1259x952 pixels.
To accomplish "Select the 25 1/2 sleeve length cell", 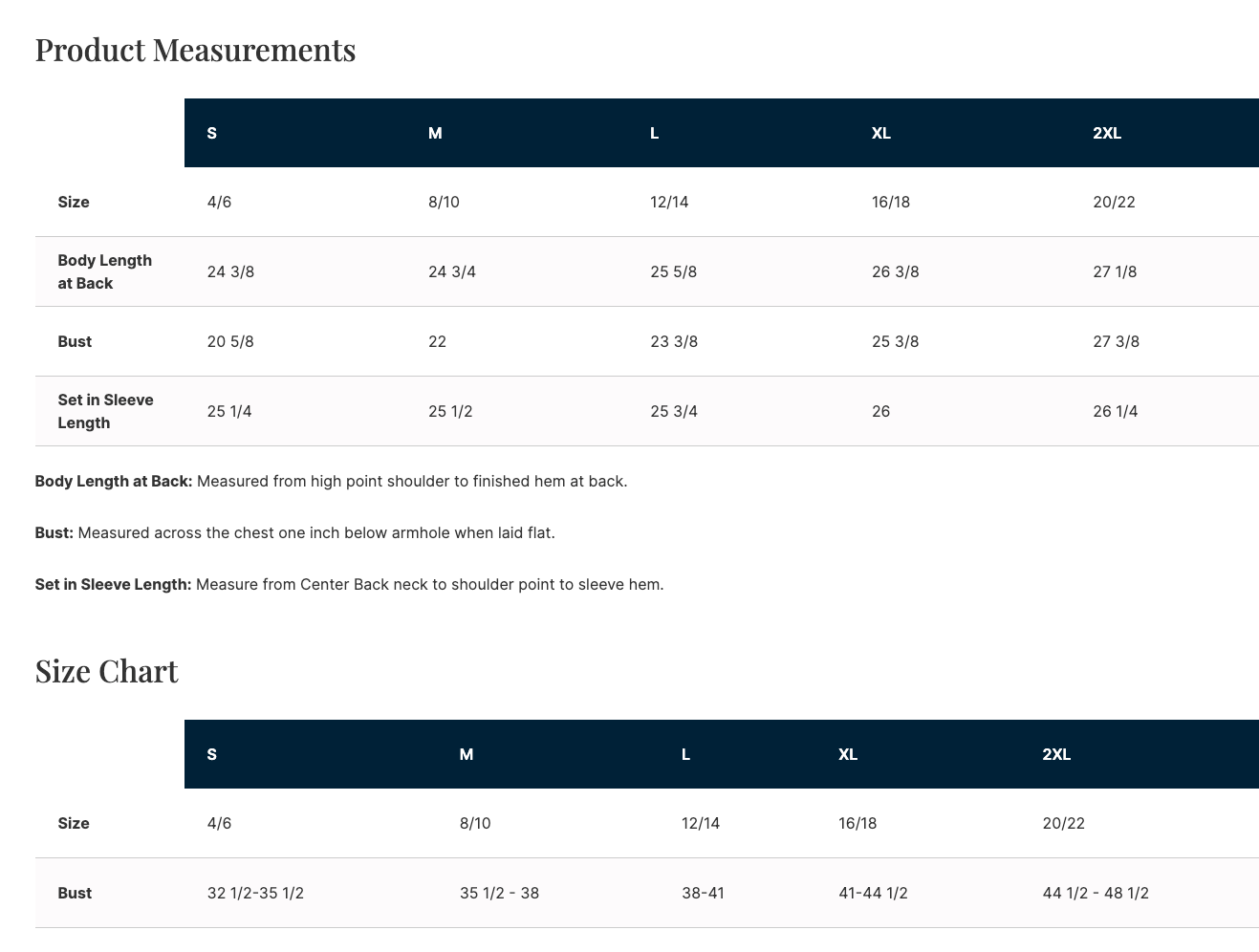I will [450, 411].
